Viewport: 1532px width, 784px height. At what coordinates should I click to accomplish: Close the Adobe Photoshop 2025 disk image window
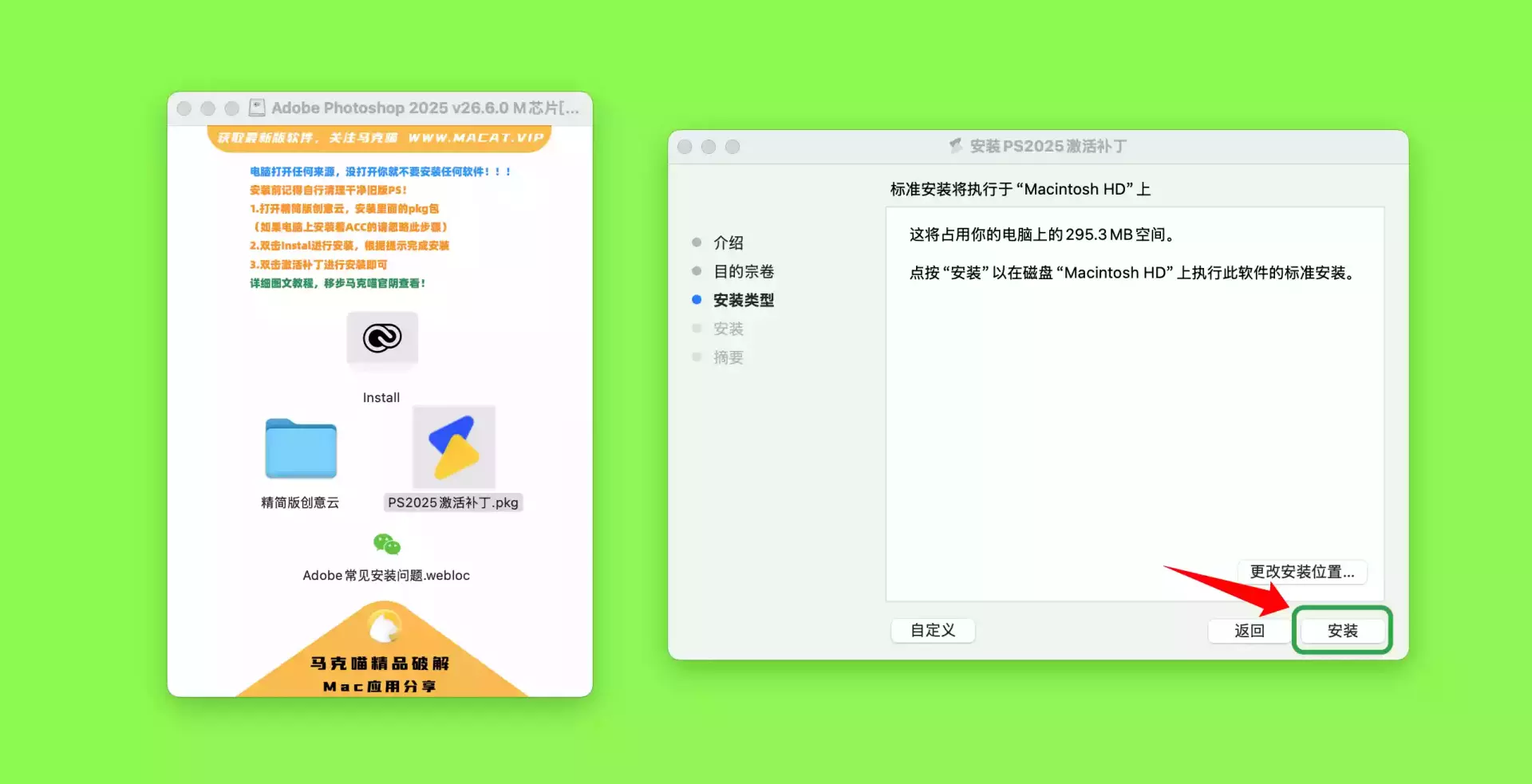click(x=184, y=108)
